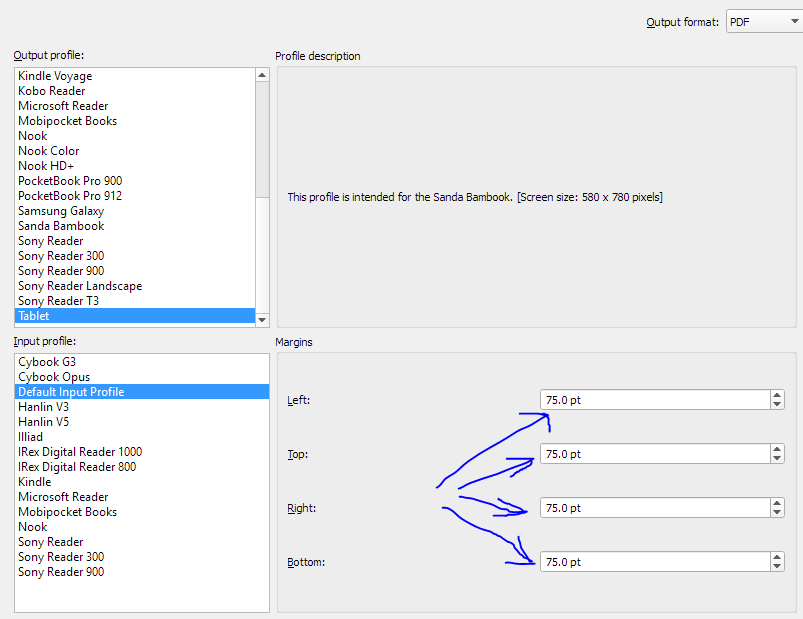Decrease Right margin with down arrow
Viewport: 803px width, 619px height.
(x=777, y=513)
